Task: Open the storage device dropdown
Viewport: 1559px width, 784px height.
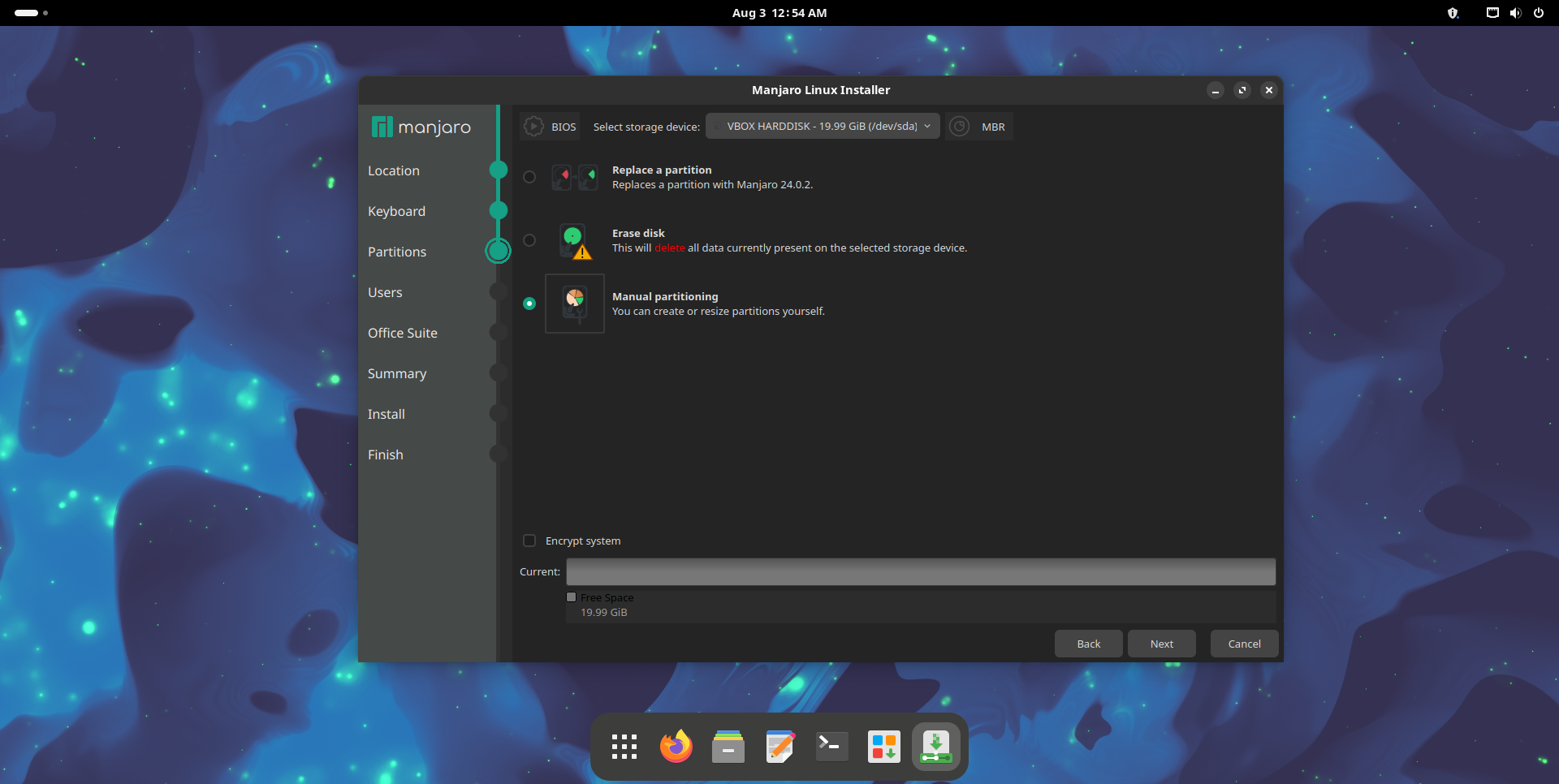Action: click(823, 127)
